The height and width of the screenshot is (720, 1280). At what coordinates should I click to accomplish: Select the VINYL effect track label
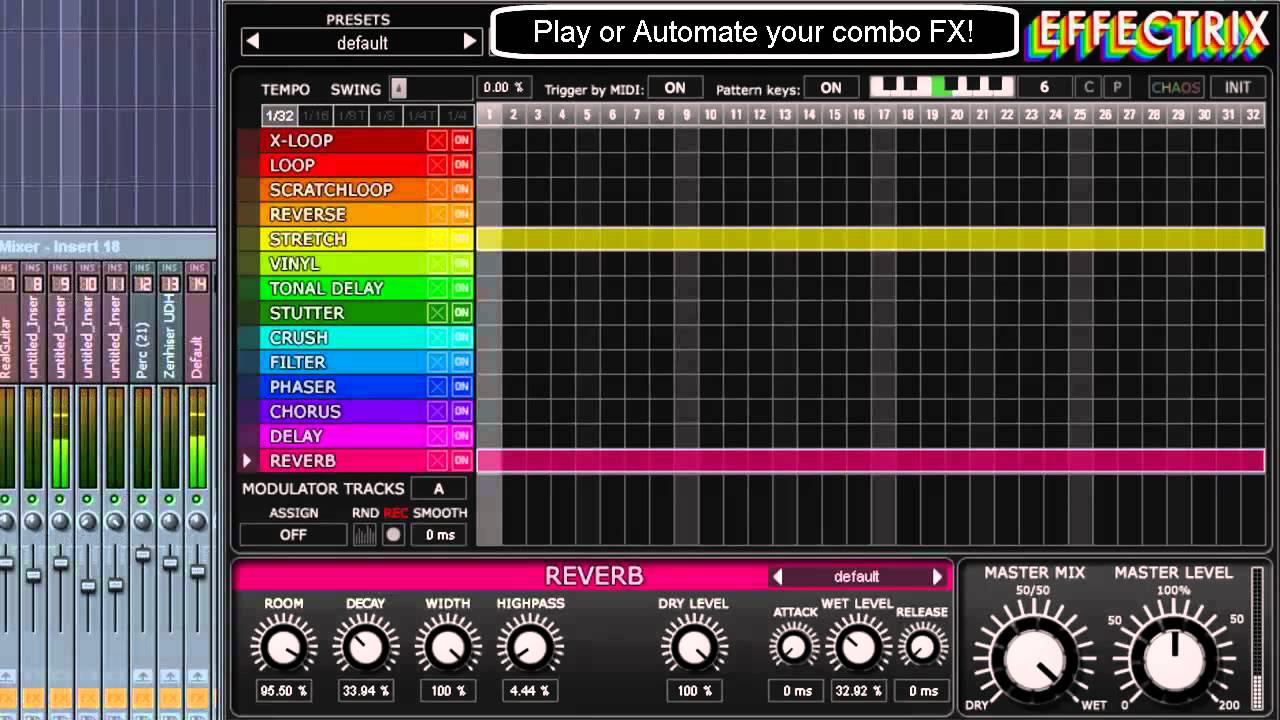coord(294,264)
